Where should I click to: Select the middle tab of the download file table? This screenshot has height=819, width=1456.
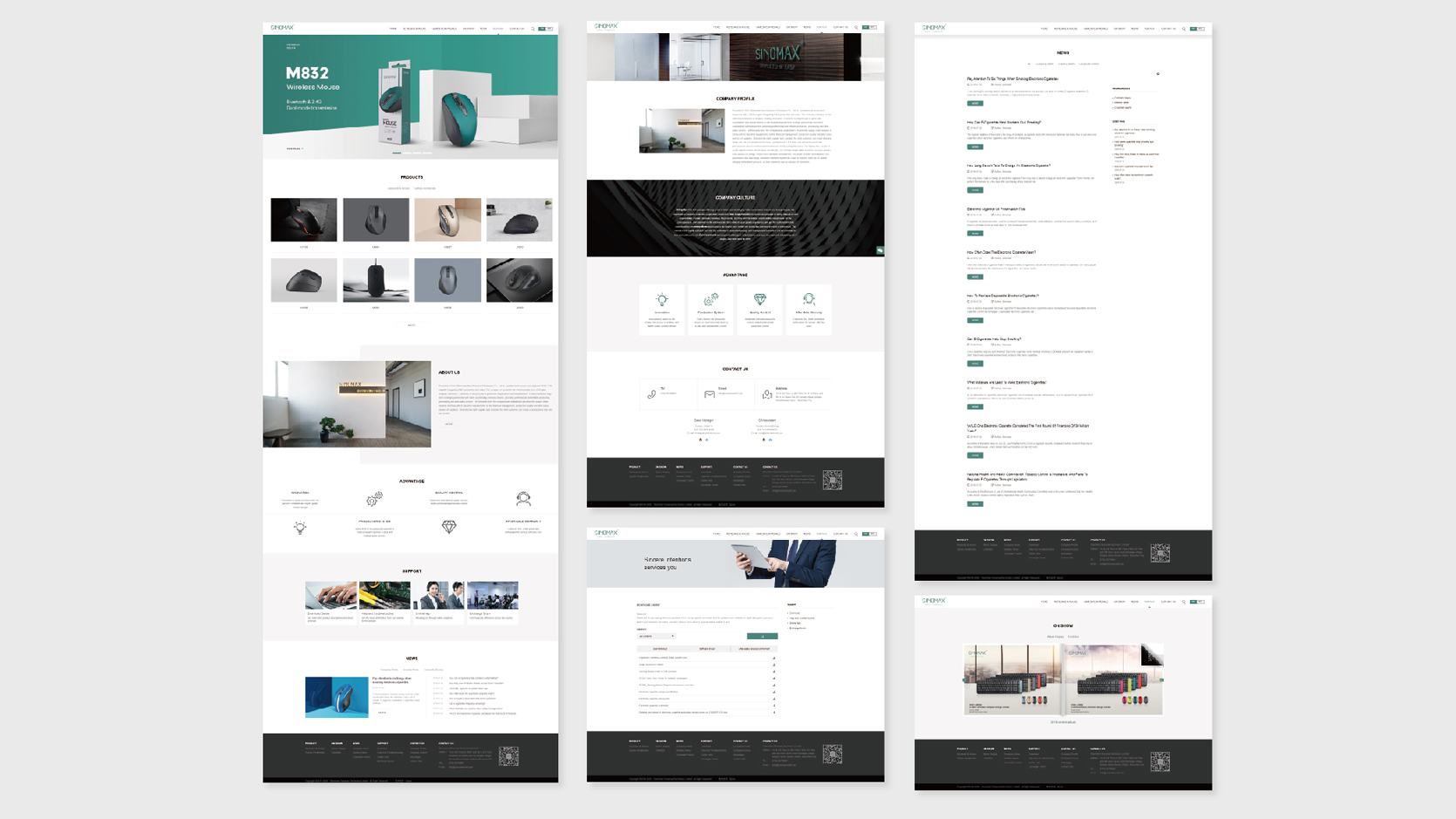(x=707, y=649)
